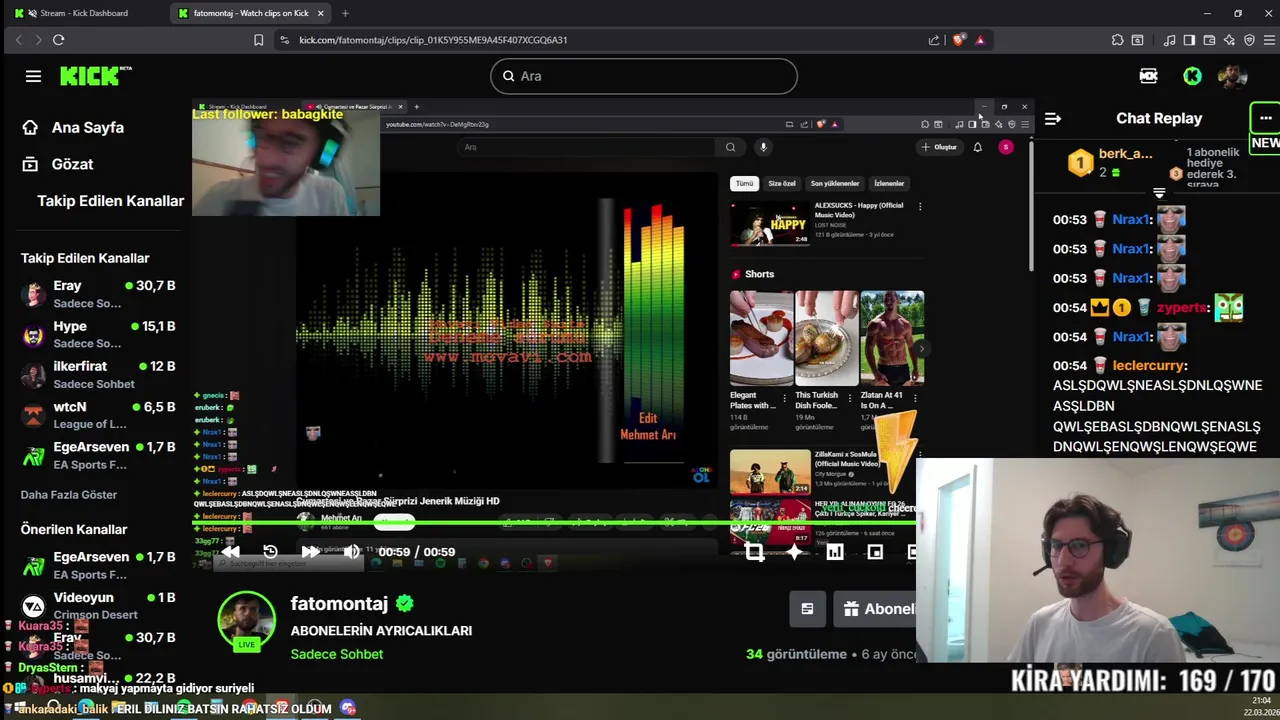Open Hype channel in followed list

pyautogui.click(x=98, y=334)
